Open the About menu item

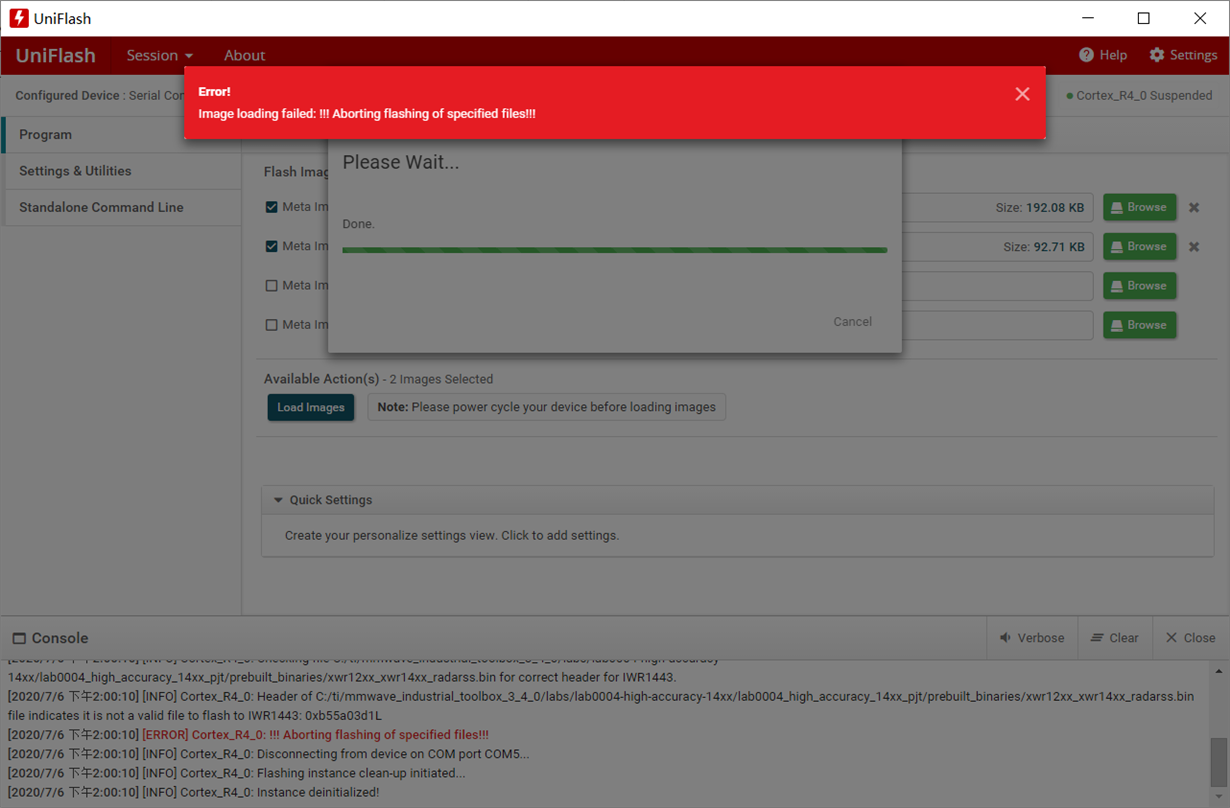coord(244,55)
